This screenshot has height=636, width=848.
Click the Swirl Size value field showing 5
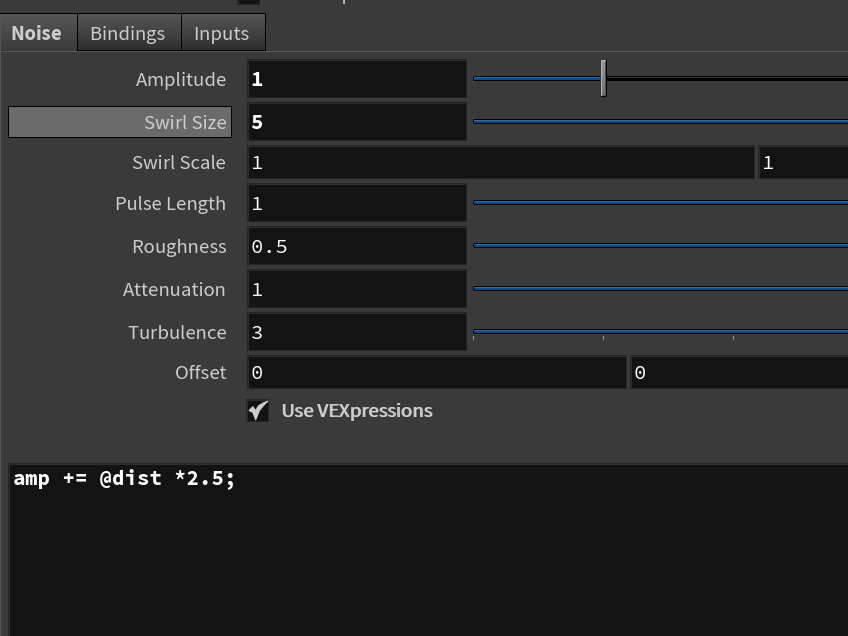coord(356,120)
